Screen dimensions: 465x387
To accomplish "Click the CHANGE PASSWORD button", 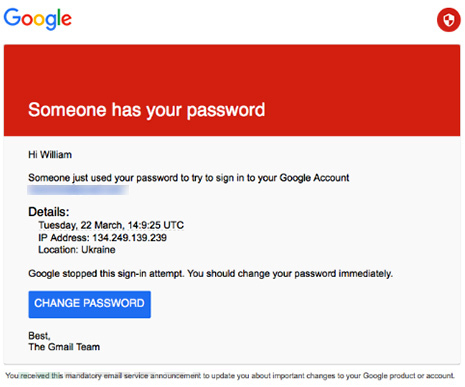I will pyautogui.click(x=90, y=304).
